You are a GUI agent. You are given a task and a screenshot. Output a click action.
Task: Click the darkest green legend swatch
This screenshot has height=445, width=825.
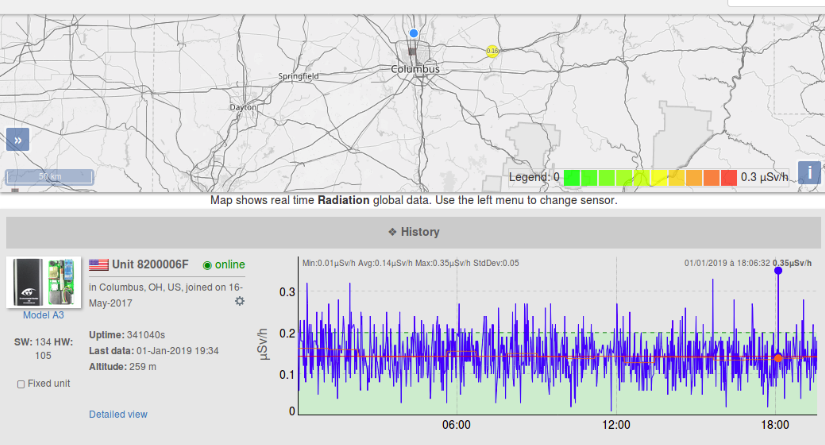[572, 178]
